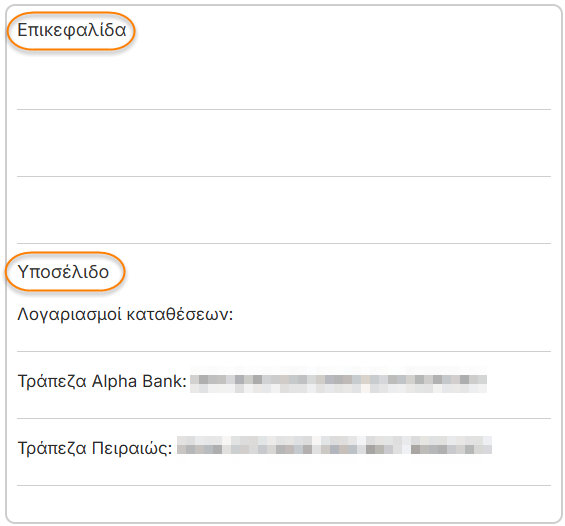The height and width of the screenshot is (526, 565).
Task: Place cursor after the colon in Λογαριασμοί καταθέσεων:
Action: tap(235, 315)
